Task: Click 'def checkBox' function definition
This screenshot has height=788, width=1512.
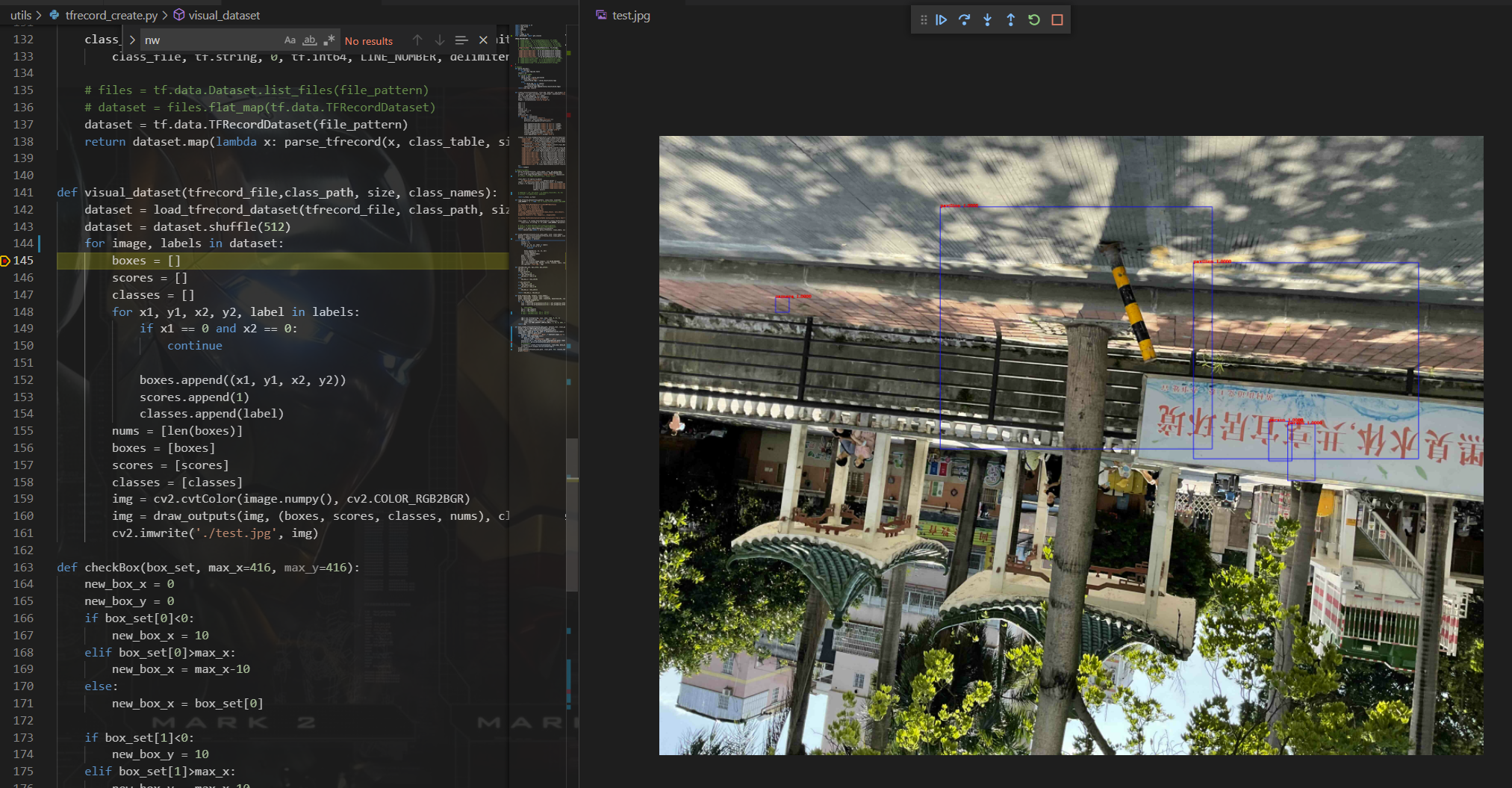Action: coord(208,568)
